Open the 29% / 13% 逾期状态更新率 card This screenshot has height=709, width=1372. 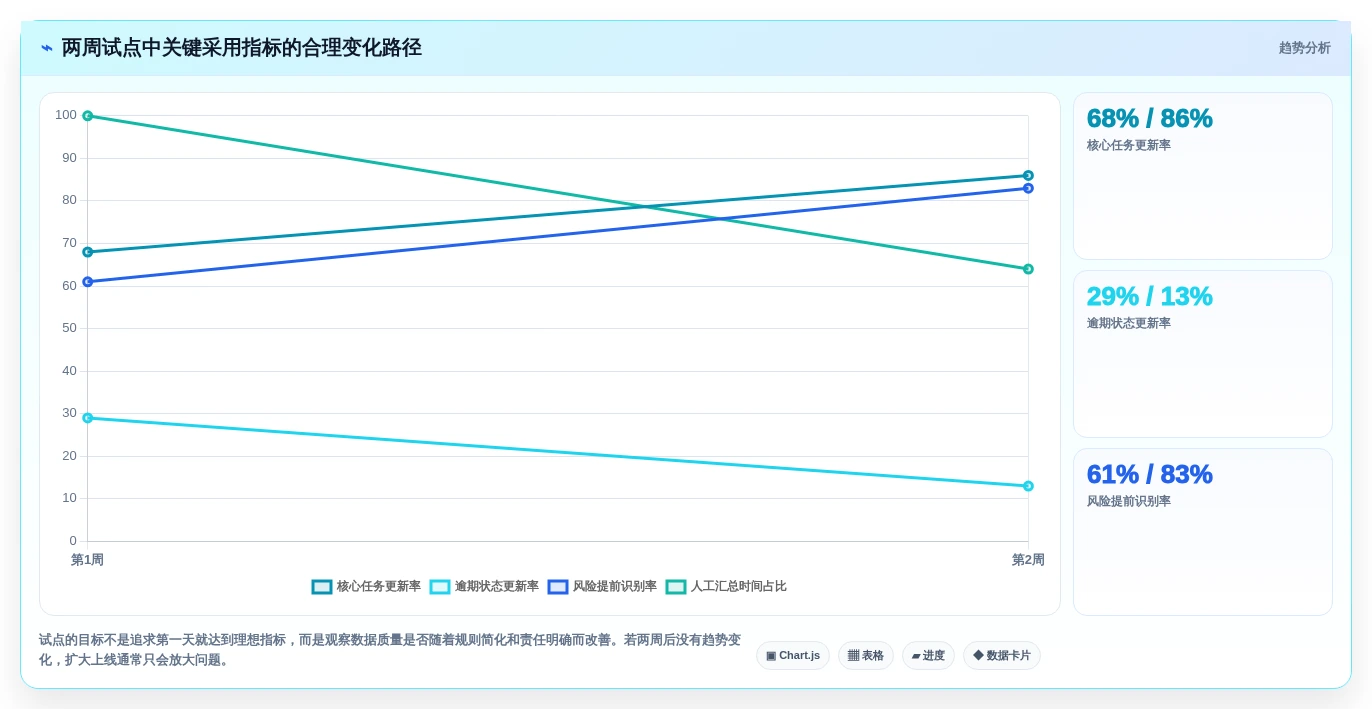tap(1203, 354)
